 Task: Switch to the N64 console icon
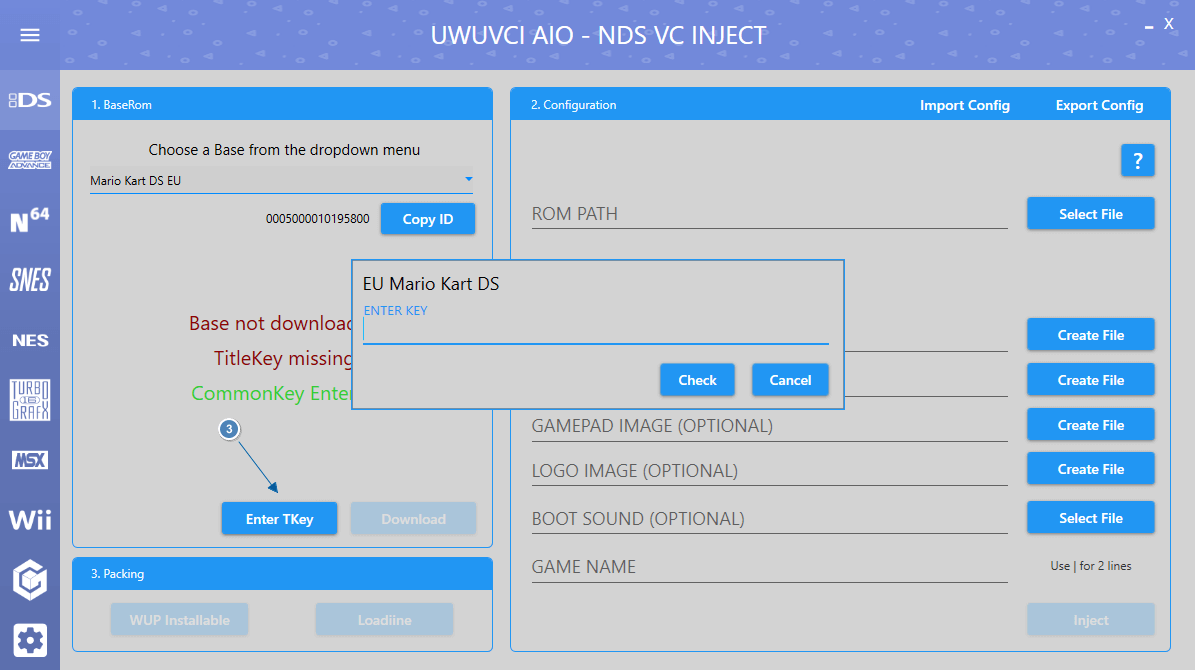[30, 220]
